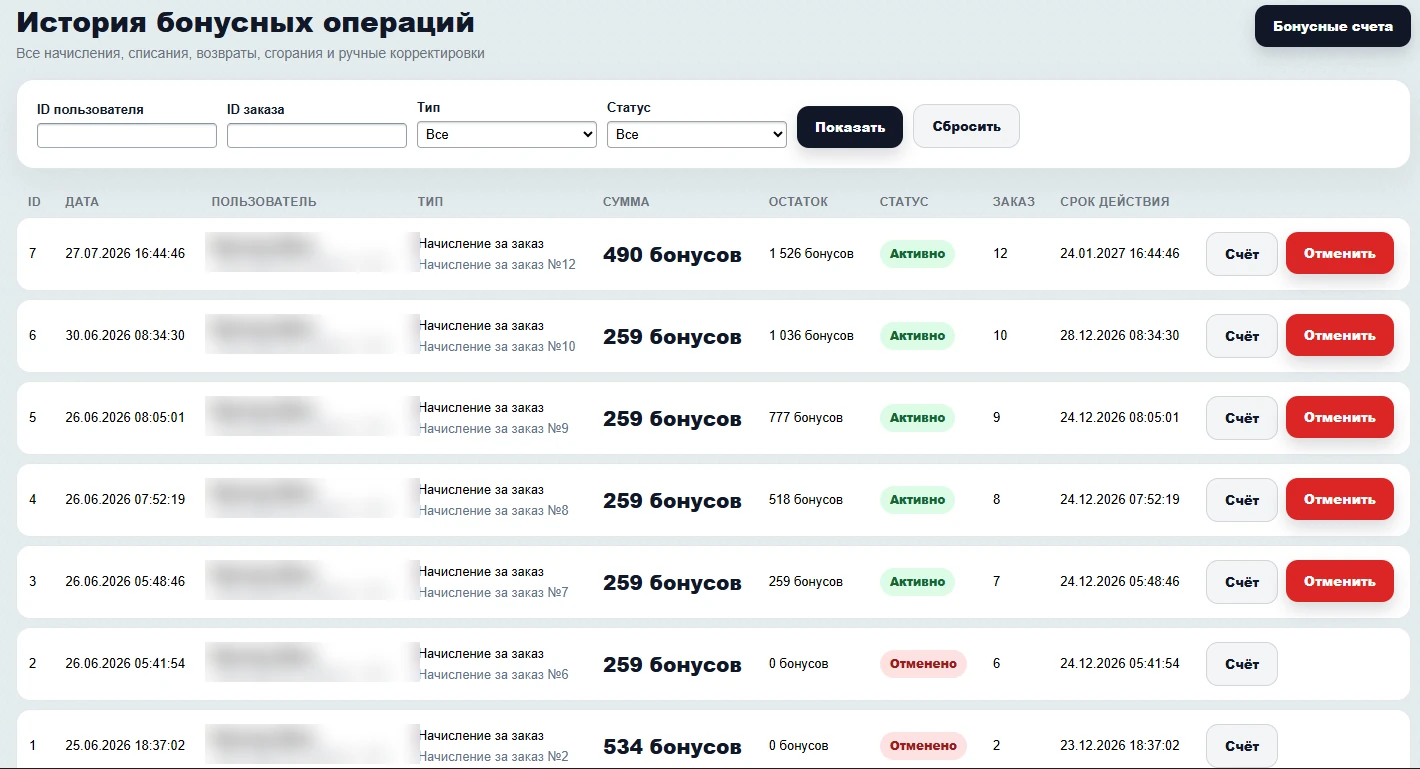Image resolution: width=1420 pixels, height=769 pixels.
Task: Click the Отменено badge in order 6 row
Action: (x=923, y=664)
